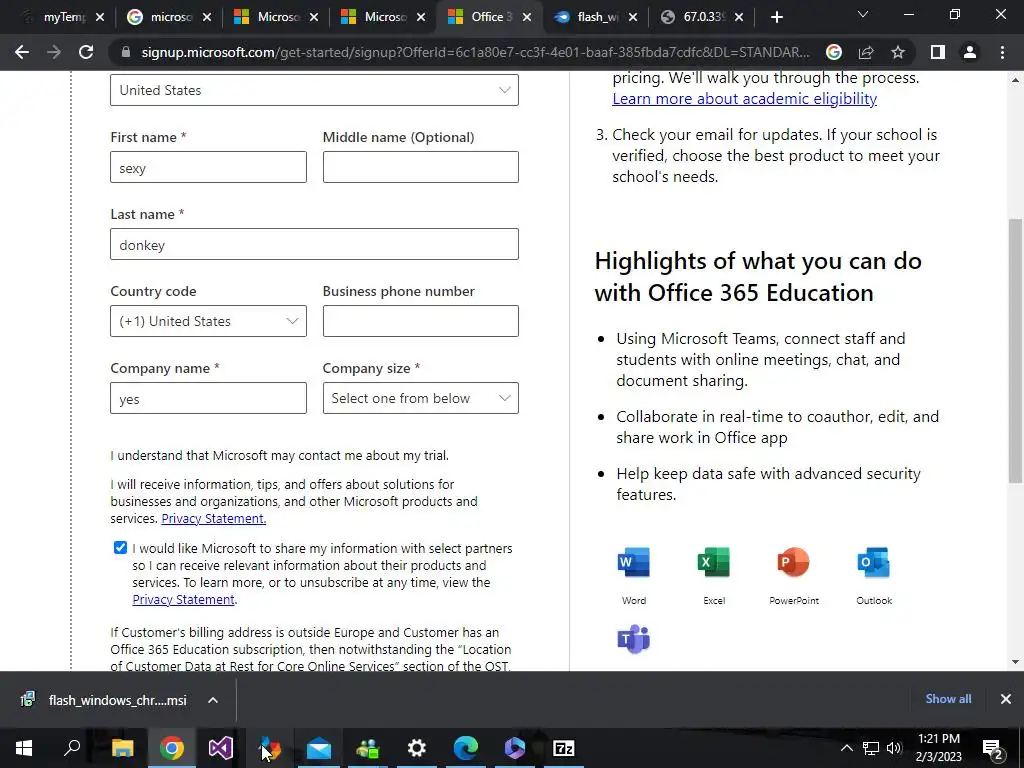Image resolution: width=1024 pixels, height=768 pixels.
Task: Switch to the Google microso tab
Action: click(x=168, y=17)
